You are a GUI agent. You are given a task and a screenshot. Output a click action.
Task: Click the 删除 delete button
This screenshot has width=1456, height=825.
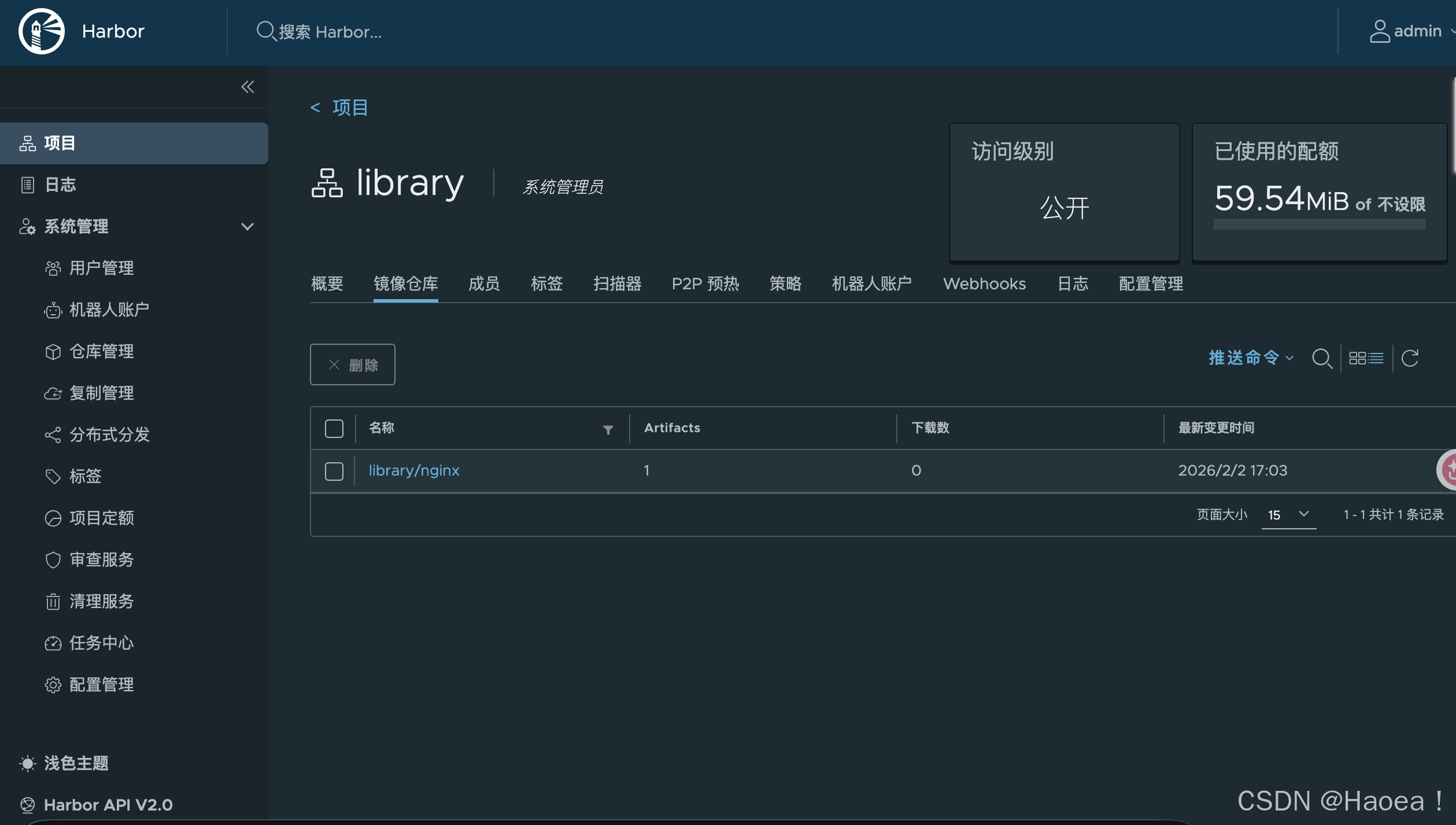[353, 364]
